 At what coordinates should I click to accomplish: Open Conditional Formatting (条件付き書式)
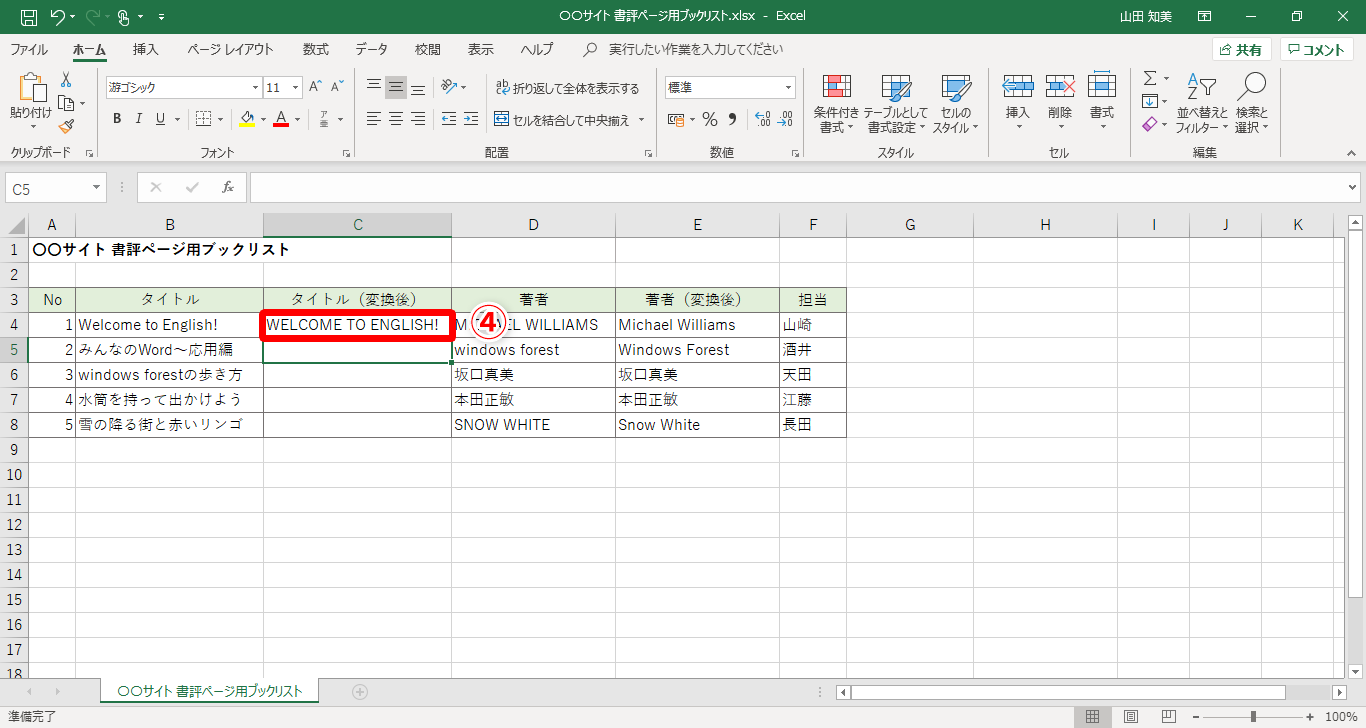pyautogui.click(x=836, y=104)
